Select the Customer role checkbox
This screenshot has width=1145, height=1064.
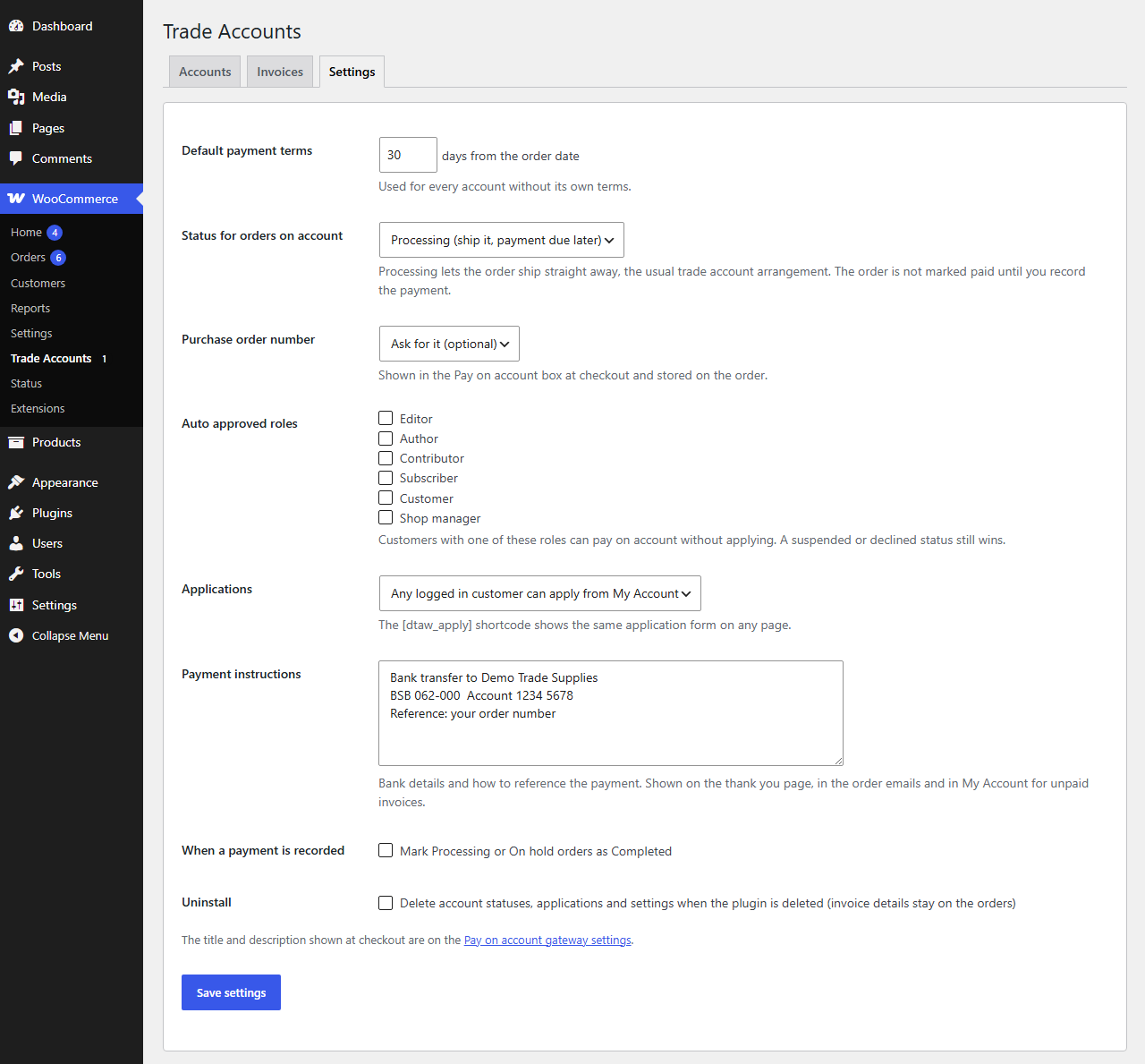click(x=386, y=498)
